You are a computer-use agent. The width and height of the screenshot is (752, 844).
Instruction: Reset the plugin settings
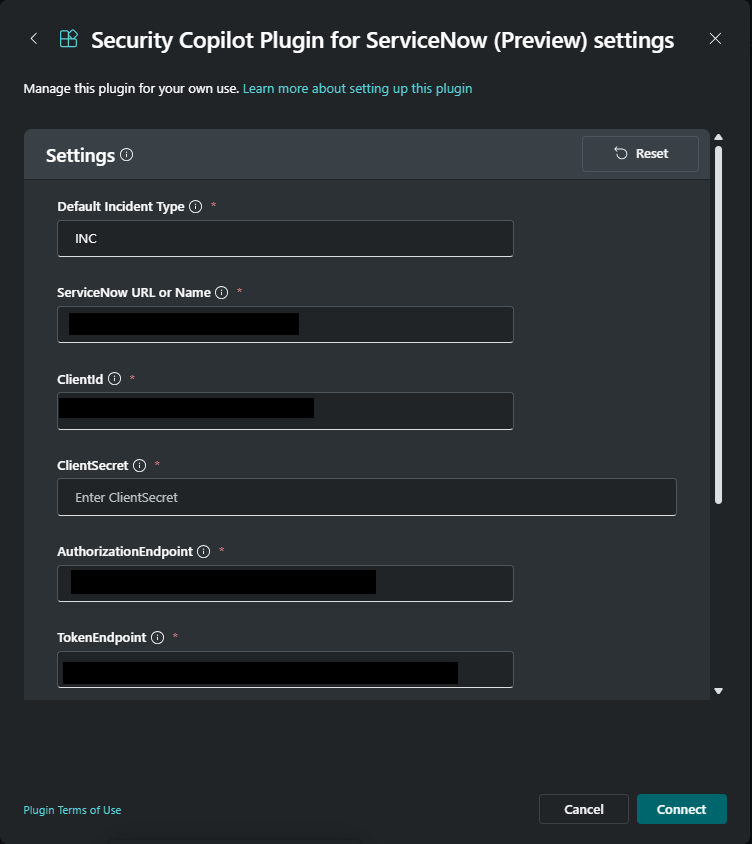[x=640, y=153]
